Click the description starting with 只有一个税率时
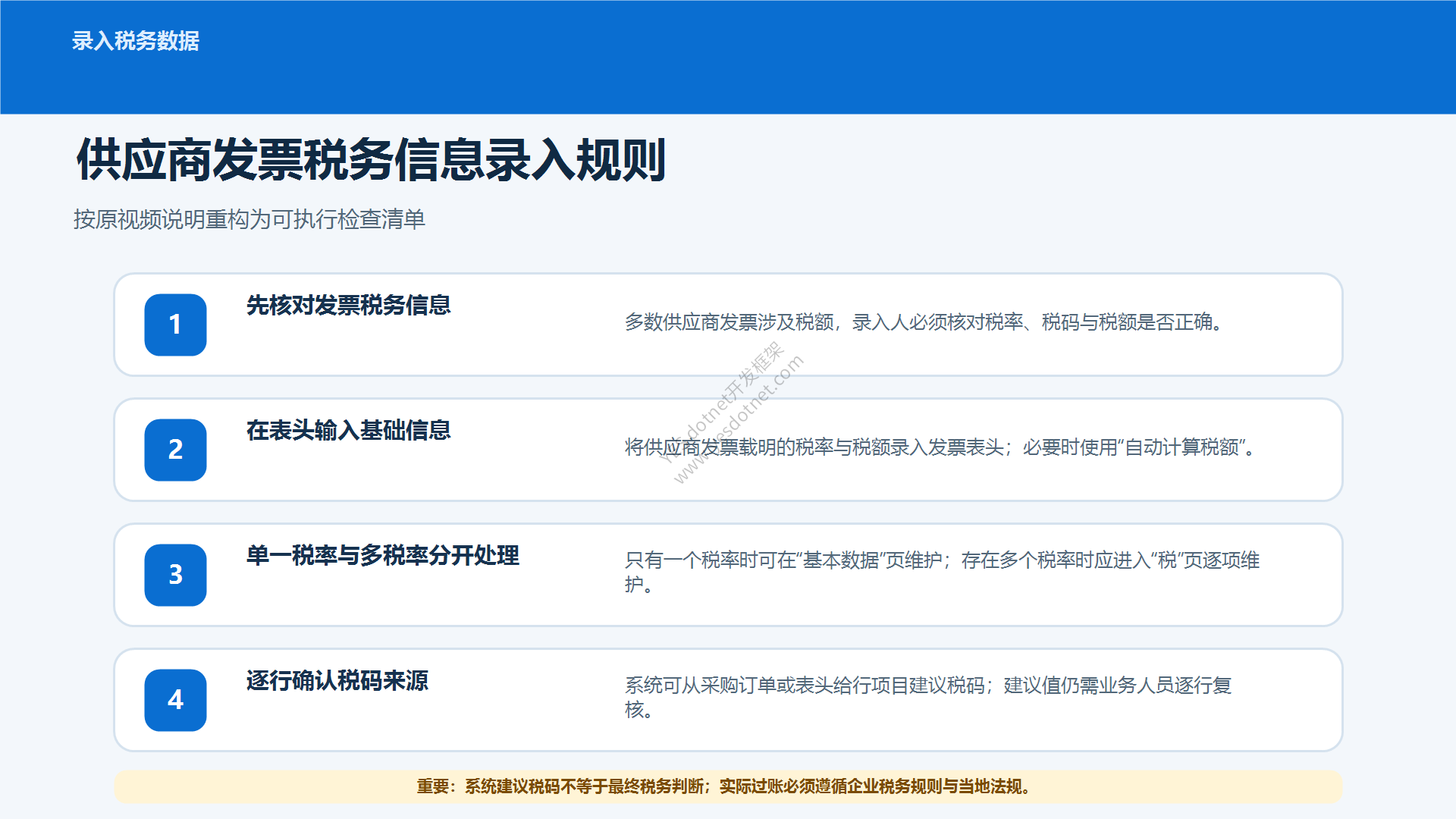This screenshot has width=1456, height=819. tap(942, 572)
